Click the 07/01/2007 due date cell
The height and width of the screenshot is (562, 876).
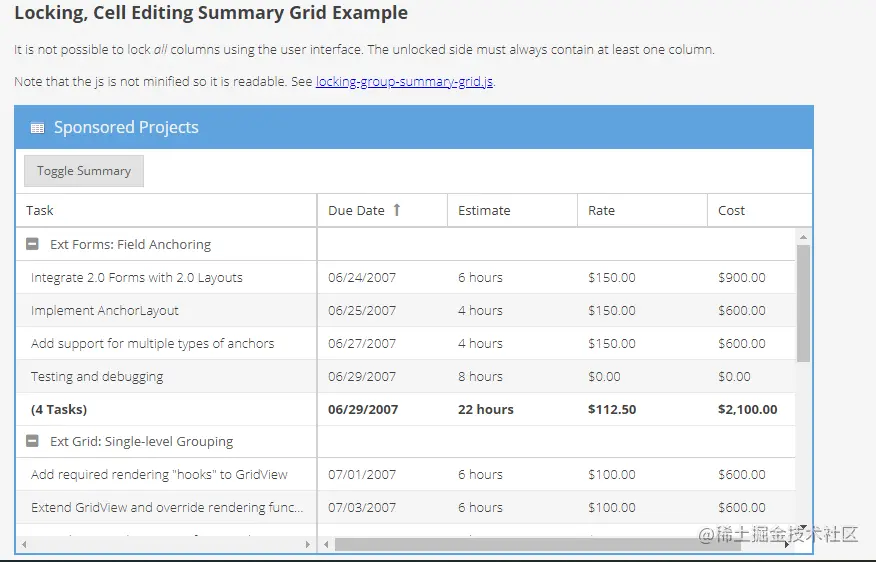tap(382, 475)
